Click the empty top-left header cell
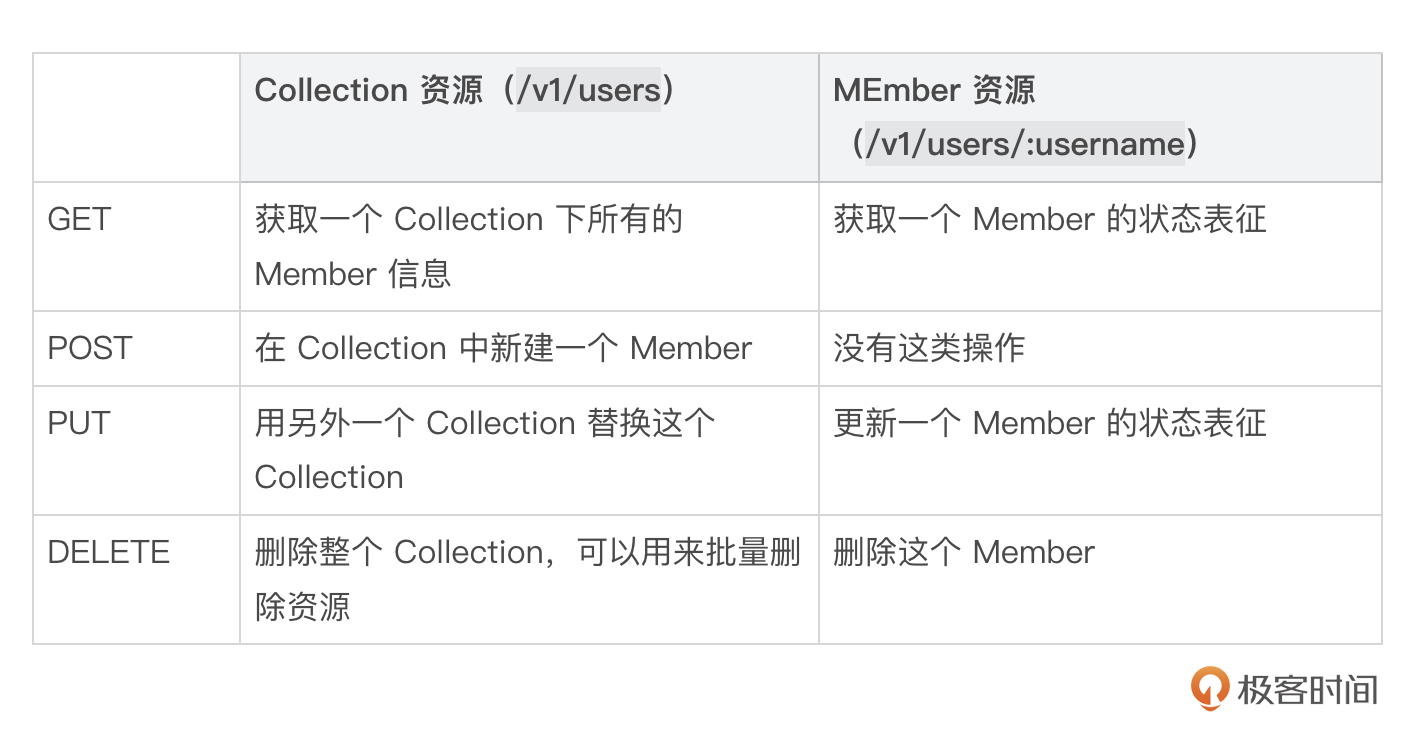Viewport: 1418px width, 733px height. tap(136, 118)
